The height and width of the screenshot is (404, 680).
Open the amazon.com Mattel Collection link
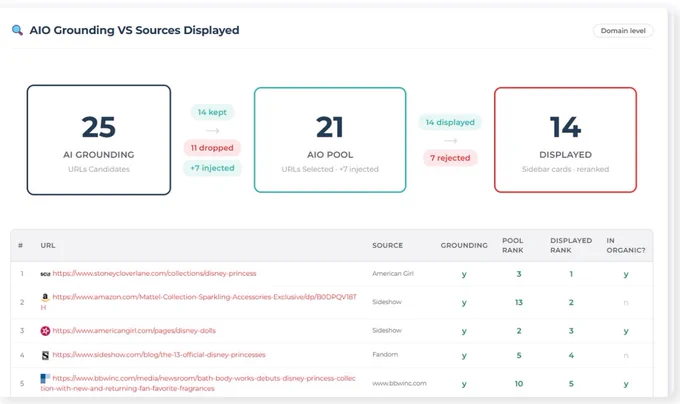199,302
